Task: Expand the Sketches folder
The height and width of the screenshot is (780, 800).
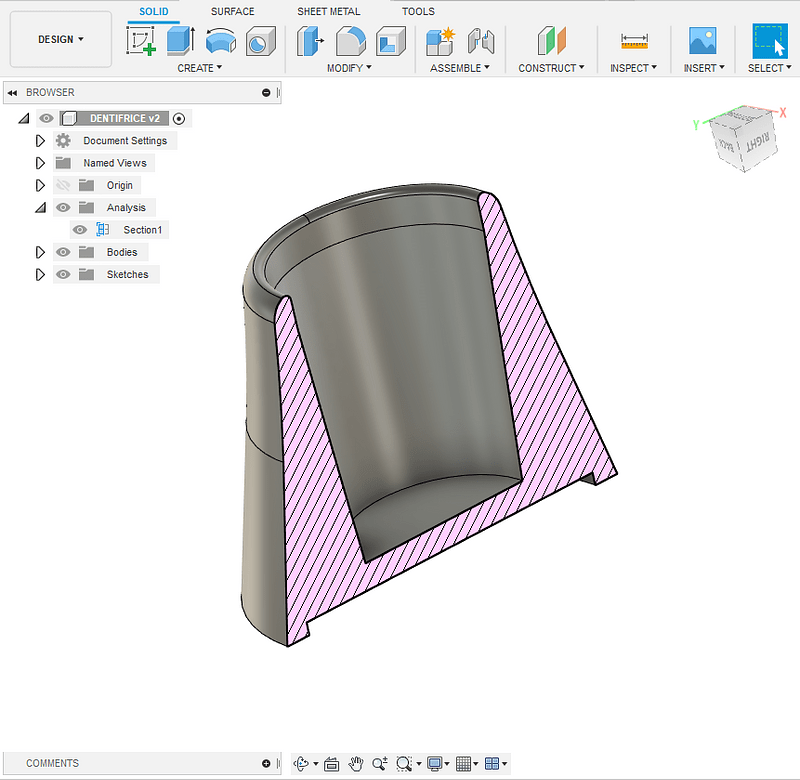Action: [40, 274]
